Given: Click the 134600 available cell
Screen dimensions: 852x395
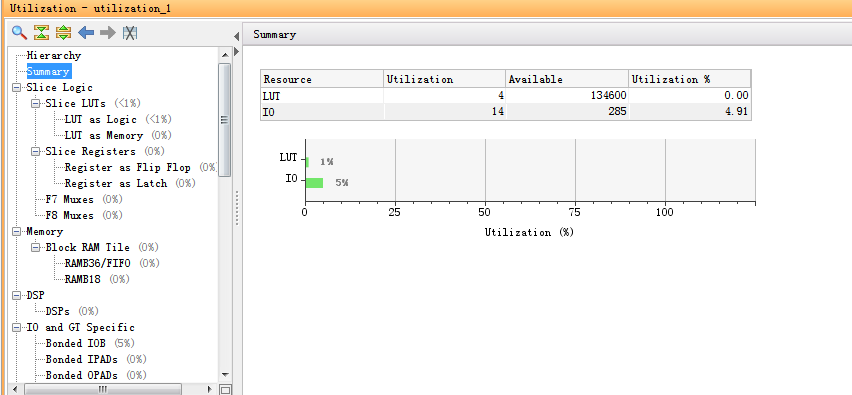Looking at the screenshot, I should [x=567, y=96].
